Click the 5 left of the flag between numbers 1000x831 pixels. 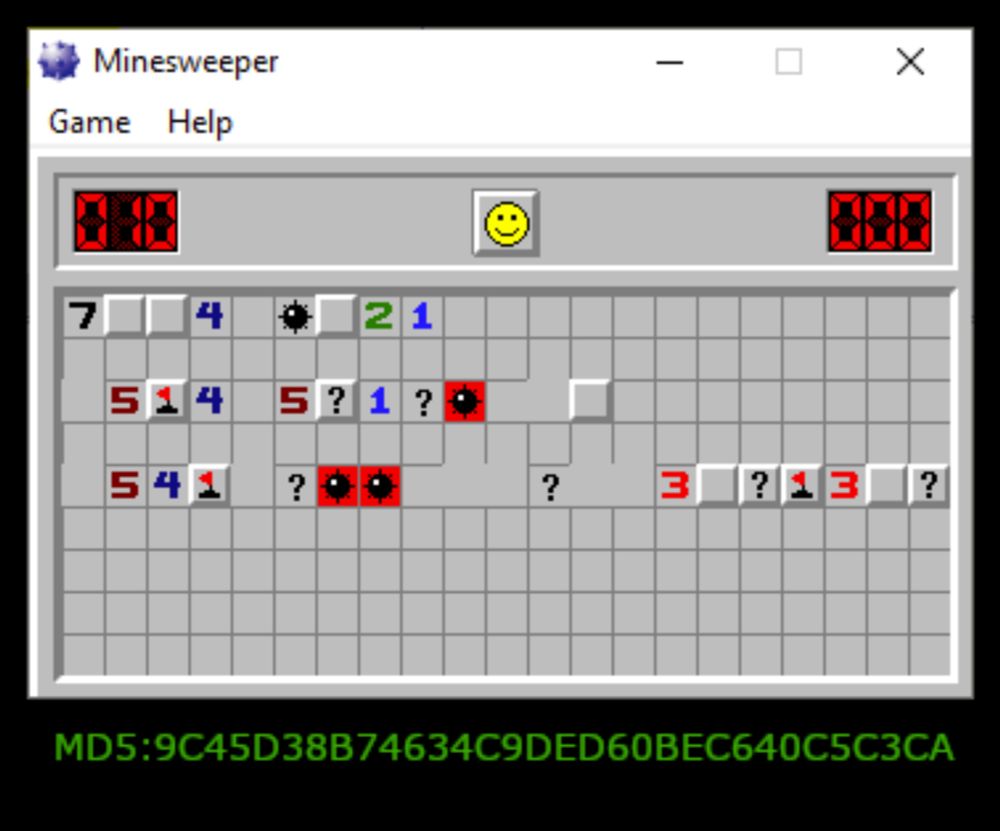pyautogui.click(x=125, y=401)
